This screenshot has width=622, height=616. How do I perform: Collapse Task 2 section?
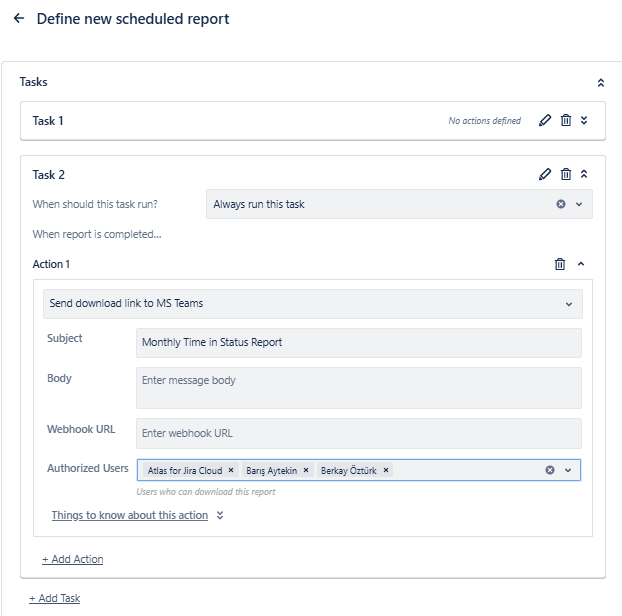coord(585,174)
